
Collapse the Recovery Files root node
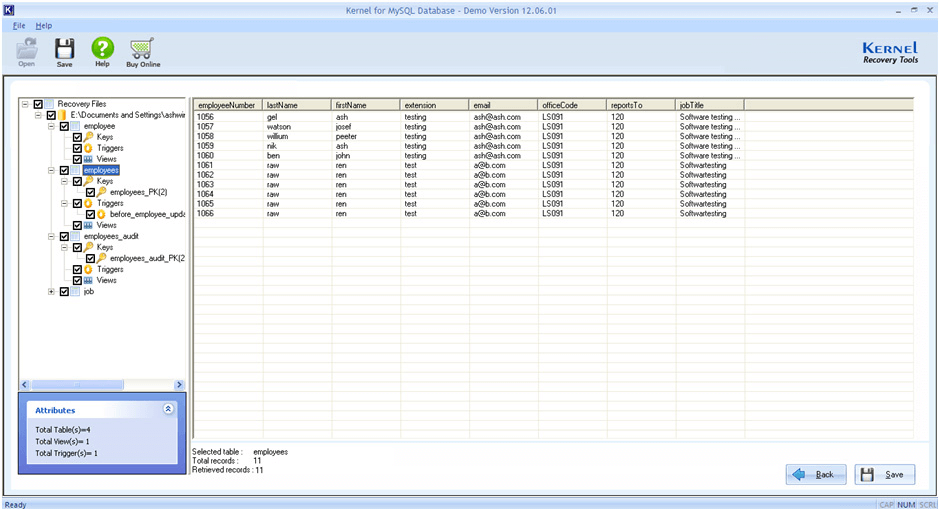pos(25,104)
